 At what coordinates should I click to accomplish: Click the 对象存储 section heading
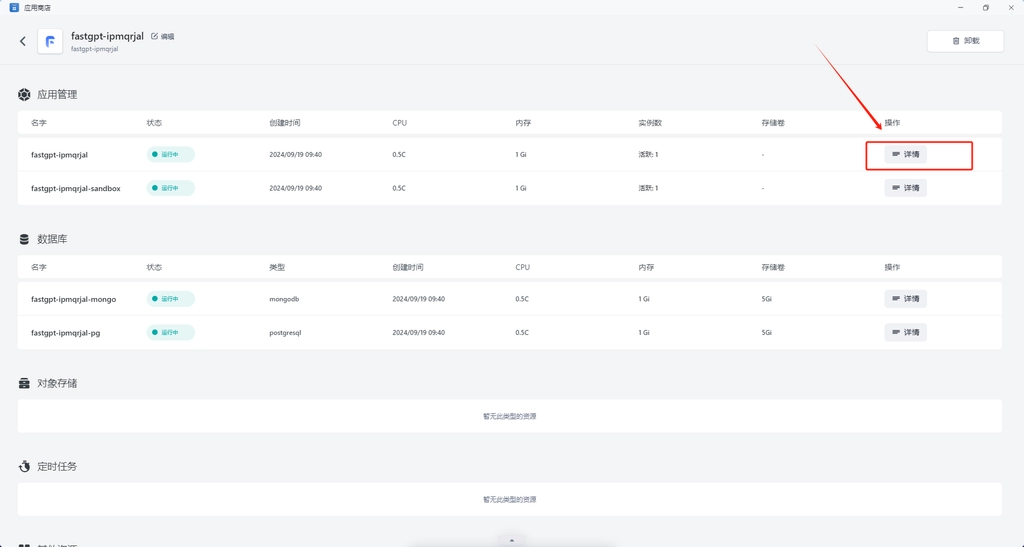pyautogui.click(x=57, y=383)
